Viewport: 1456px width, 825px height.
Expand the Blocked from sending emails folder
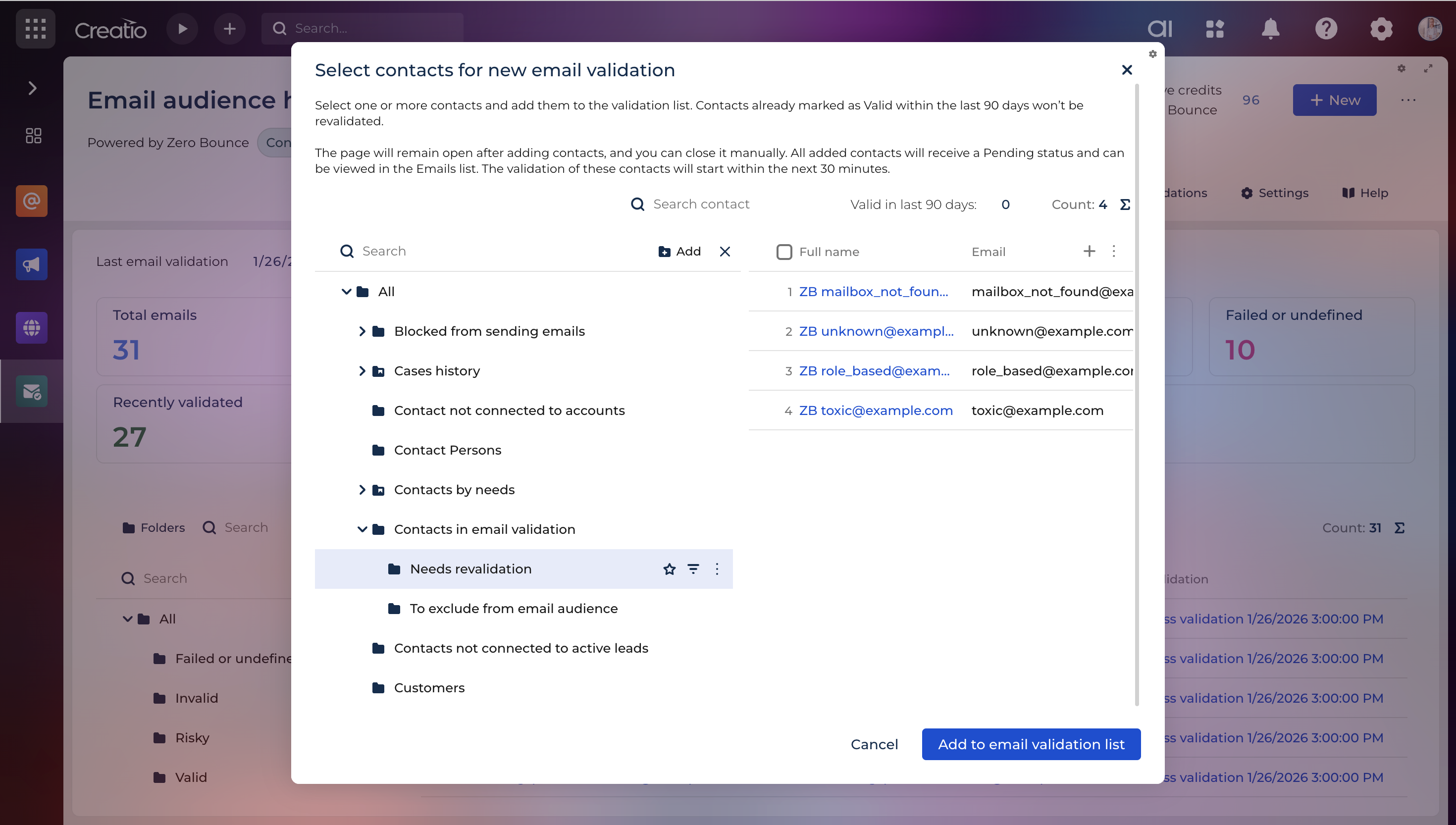pyautogui.click(x=362, y=331)
